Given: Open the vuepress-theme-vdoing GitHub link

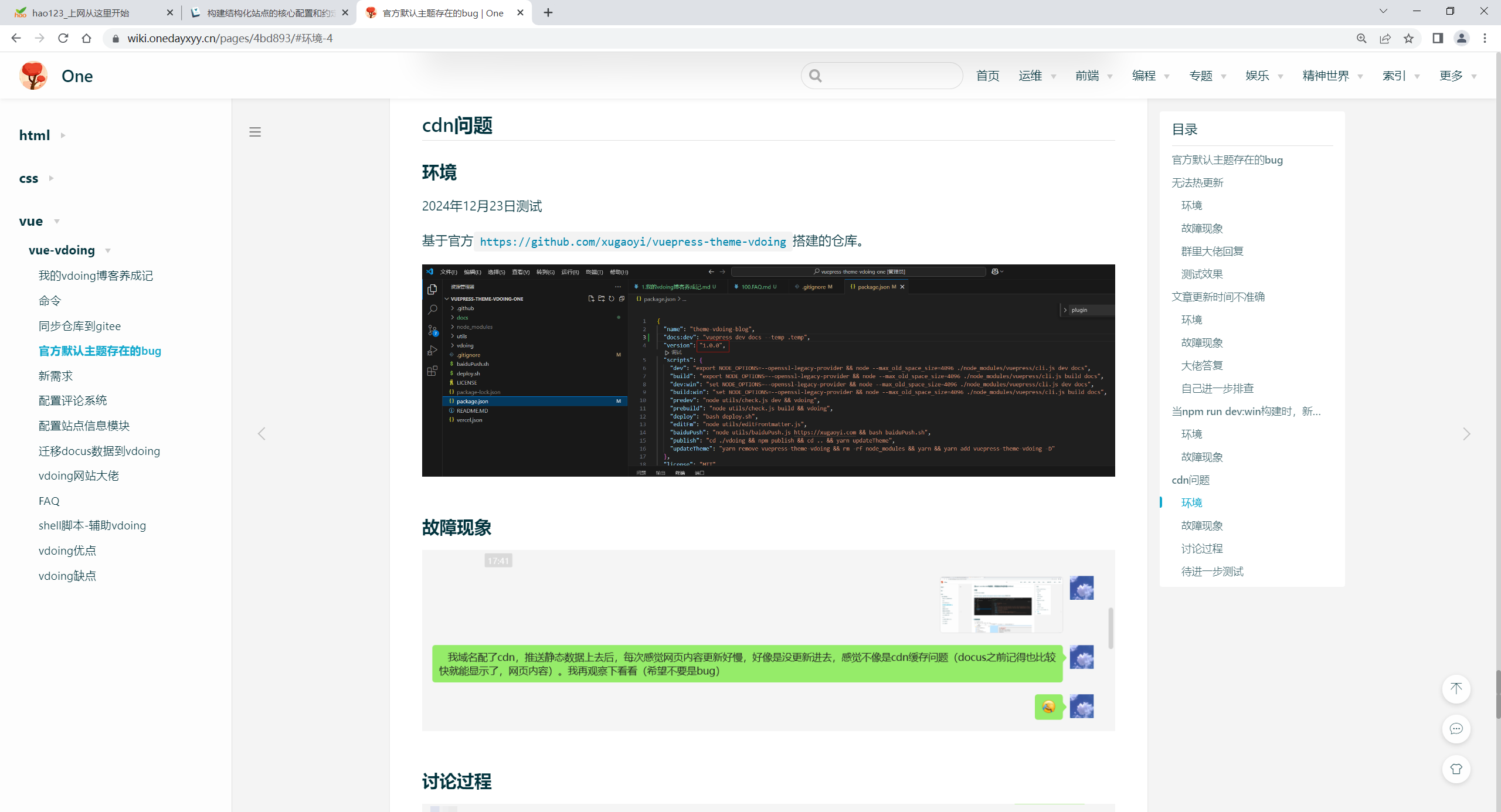Looking at the screenshot, I should [x=633, y=242].
